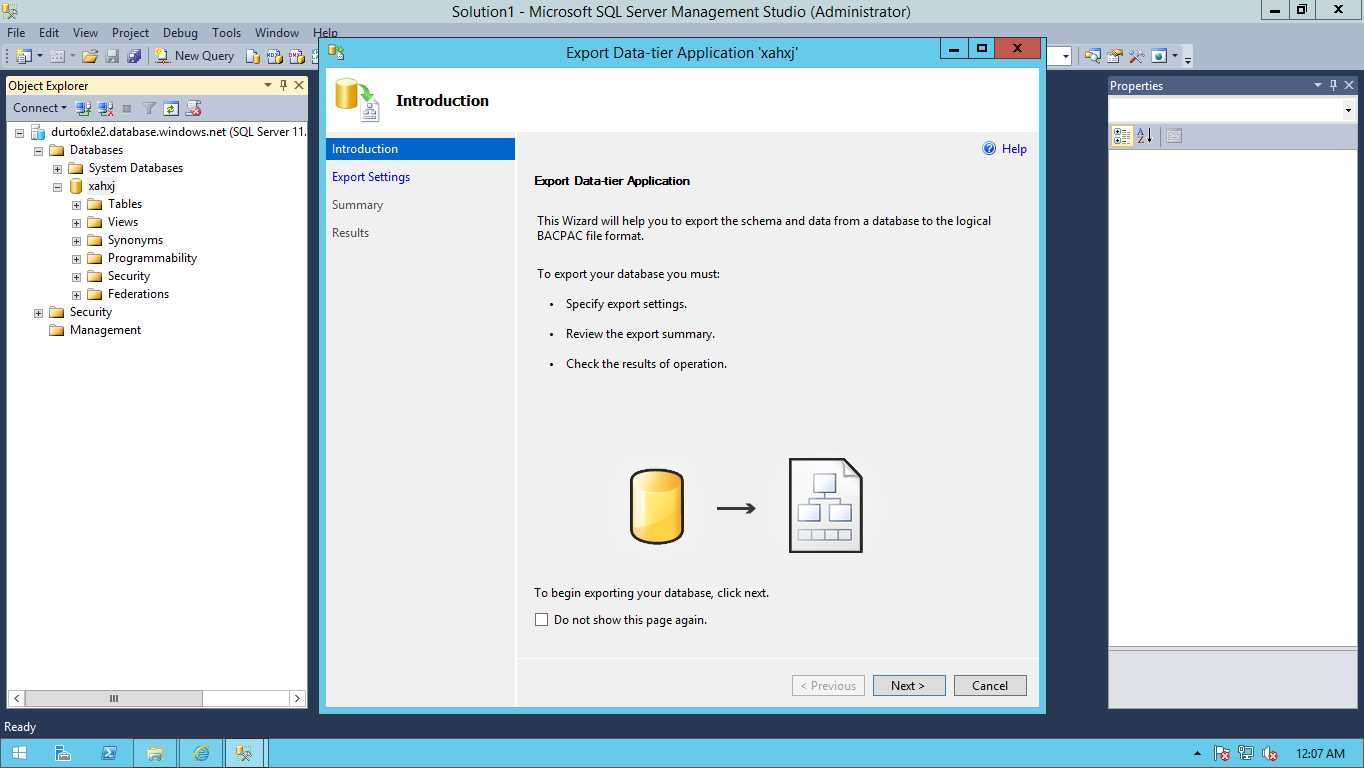This screenshot has height=768, width=1364.
Task: Open the Edit menu
Action: (49, 33)
